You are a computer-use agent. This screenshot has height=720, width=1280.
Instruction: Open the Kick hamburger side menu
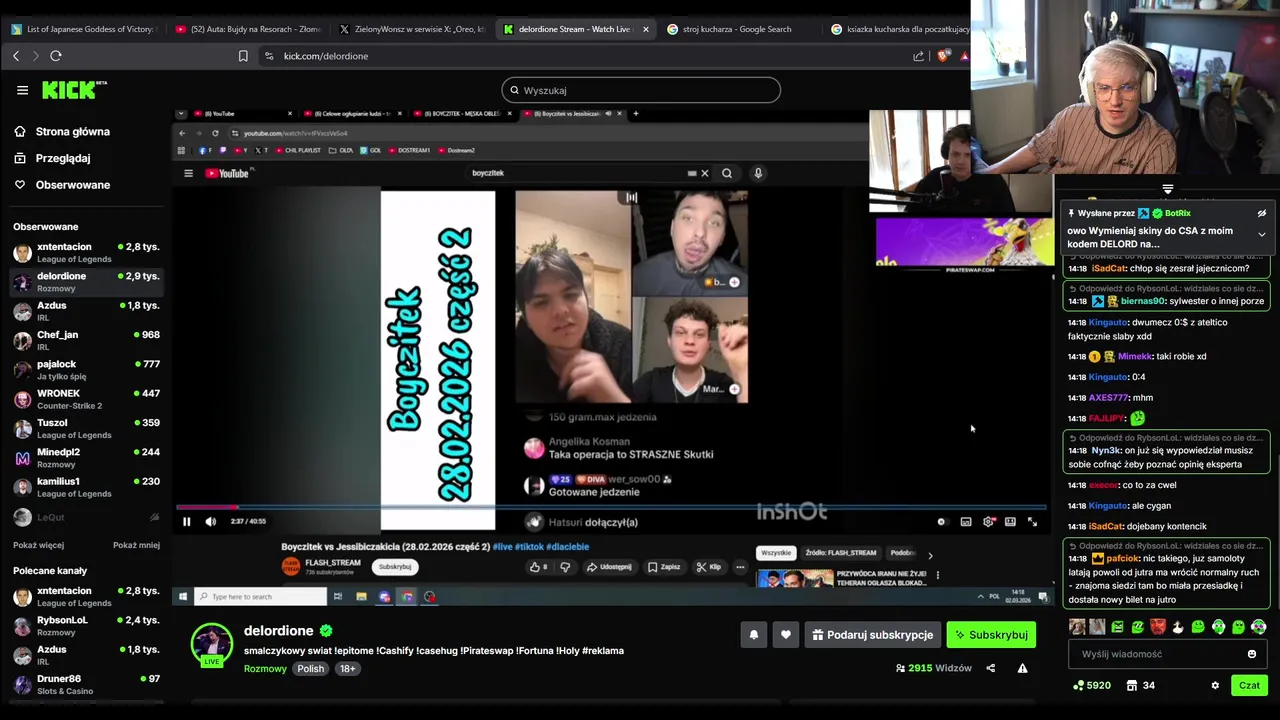point(22,90)
